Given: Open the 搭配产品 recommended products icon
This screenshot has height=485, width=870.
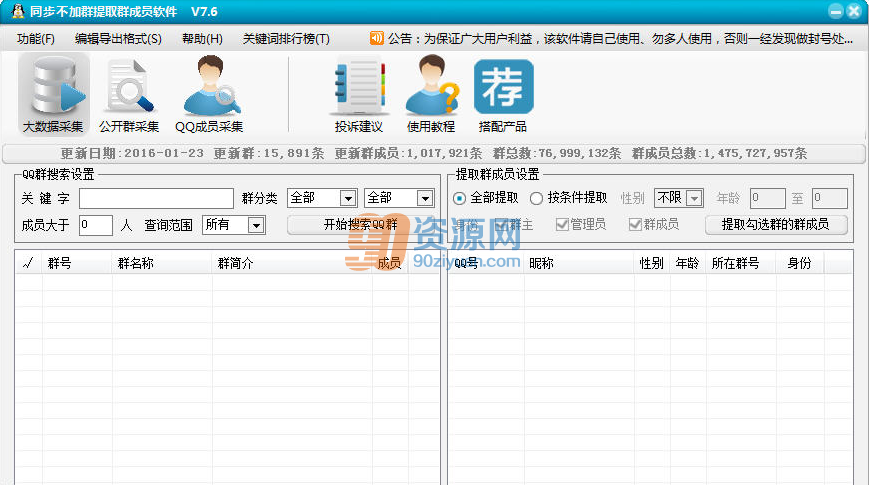Looking at the screenshot, I should click(503, 94).
